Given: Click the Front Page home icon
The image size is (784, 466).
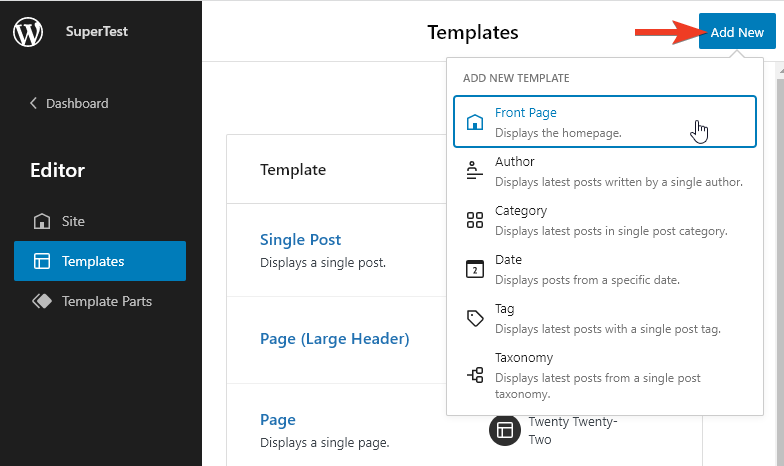Looking at the screenshot, I should tap(476, 122).
